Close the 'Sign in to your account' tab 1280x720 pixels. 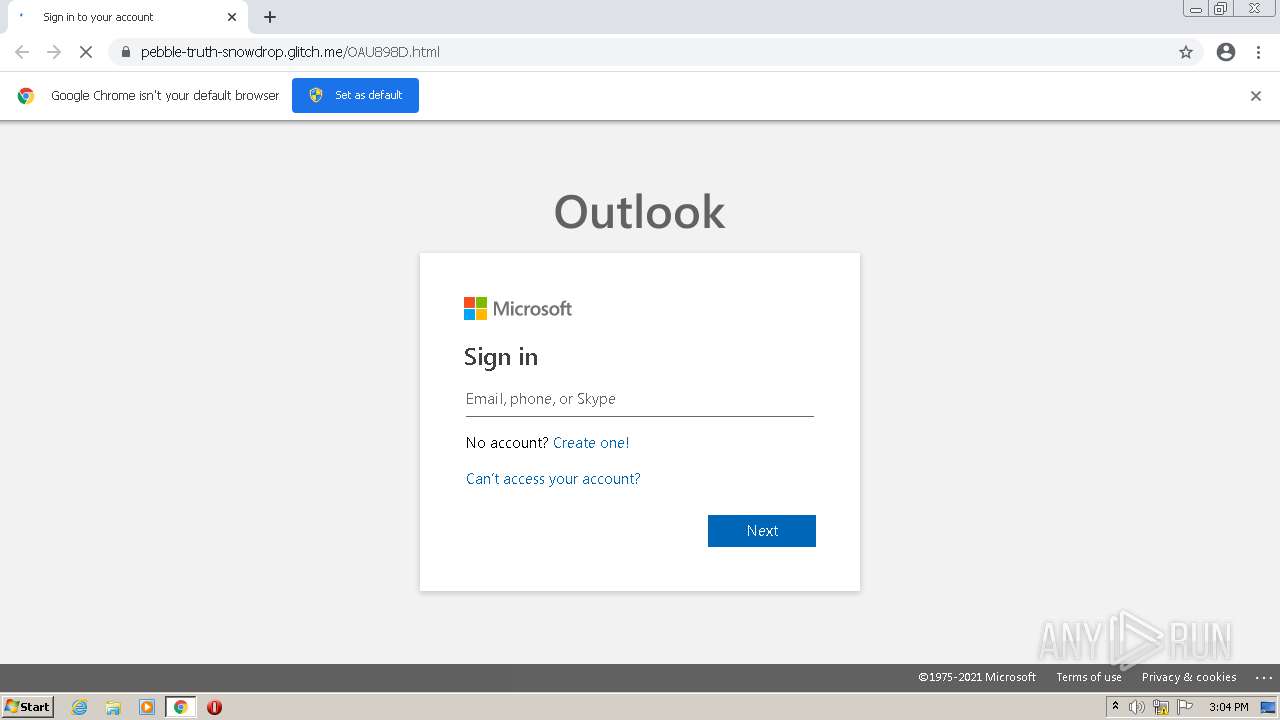(x=232, y=17)
